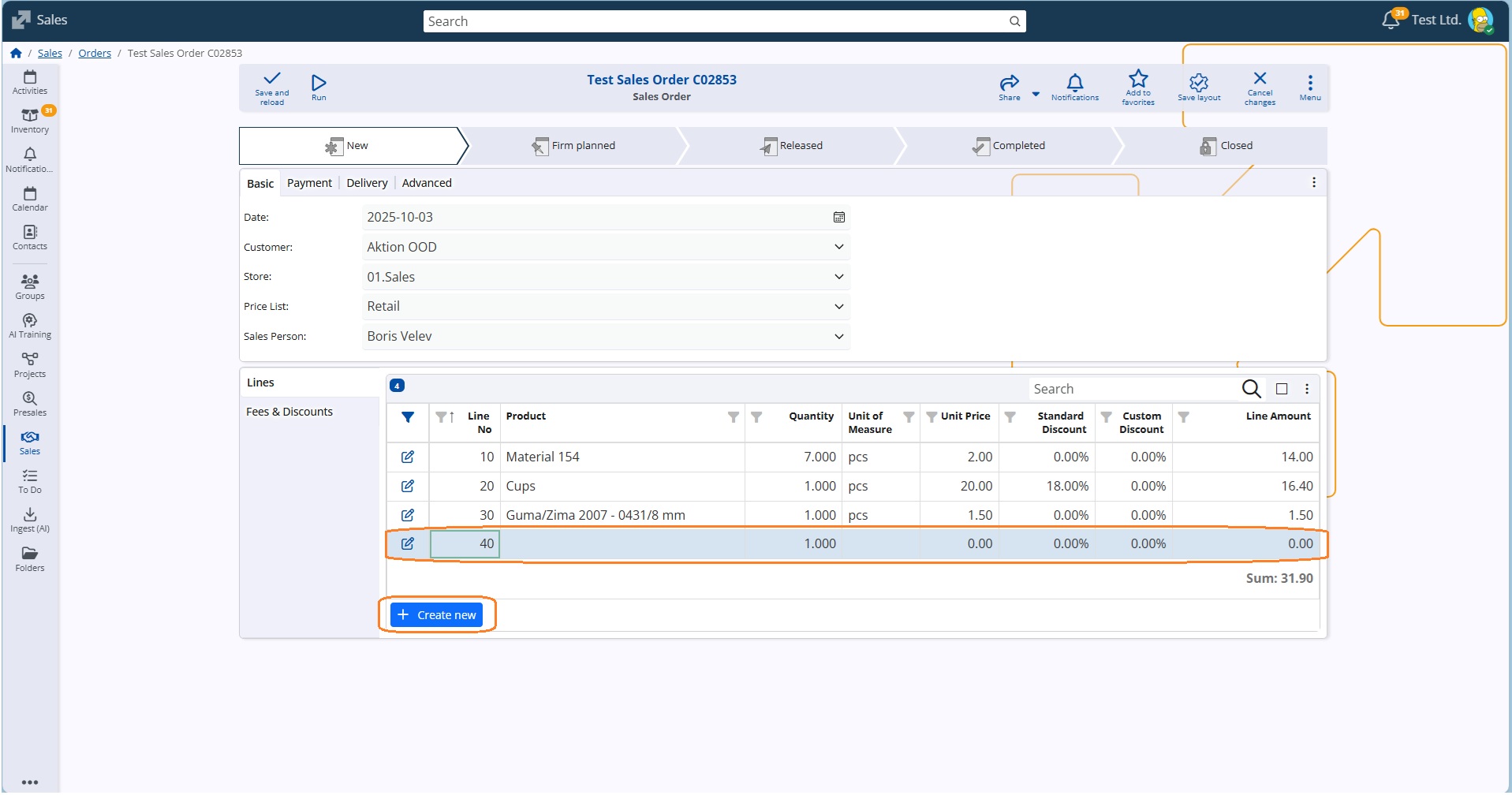Expand the Customer dropdown
The width and height of the screenshot is (1512, 795).
coord(839,247)
